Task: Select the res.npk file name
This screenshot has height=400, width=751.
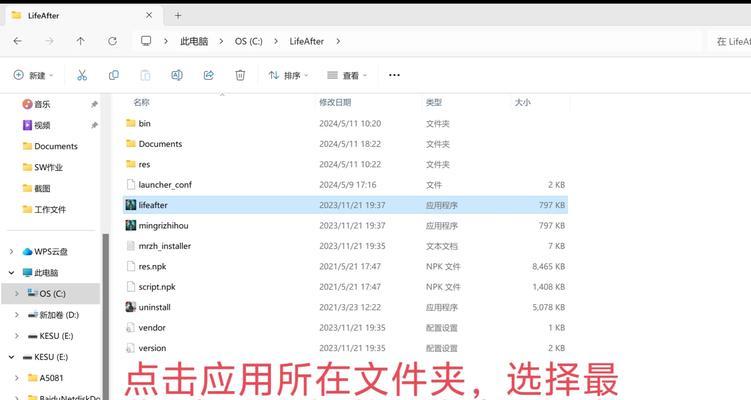Action: pyautogui.click(x=152, y=266)
